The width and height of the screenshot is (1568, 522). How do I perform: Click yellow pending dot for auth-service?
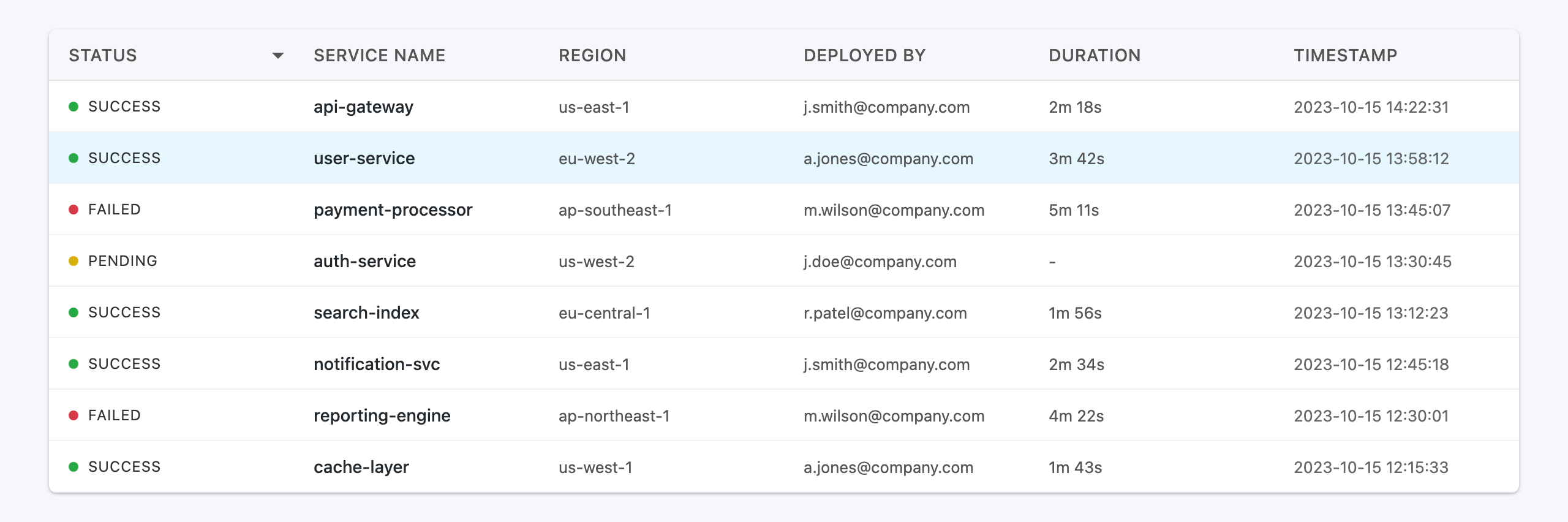73,261
